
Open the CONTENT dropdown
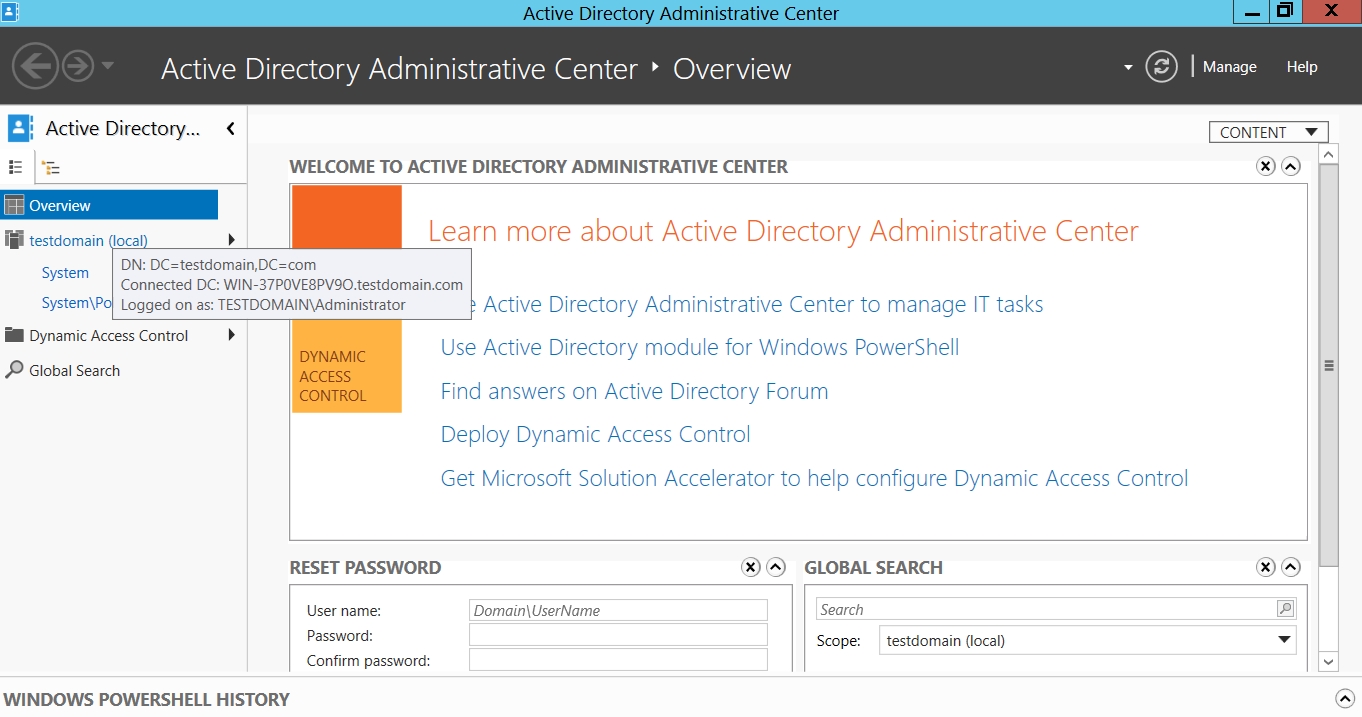tap(1268, 132)
